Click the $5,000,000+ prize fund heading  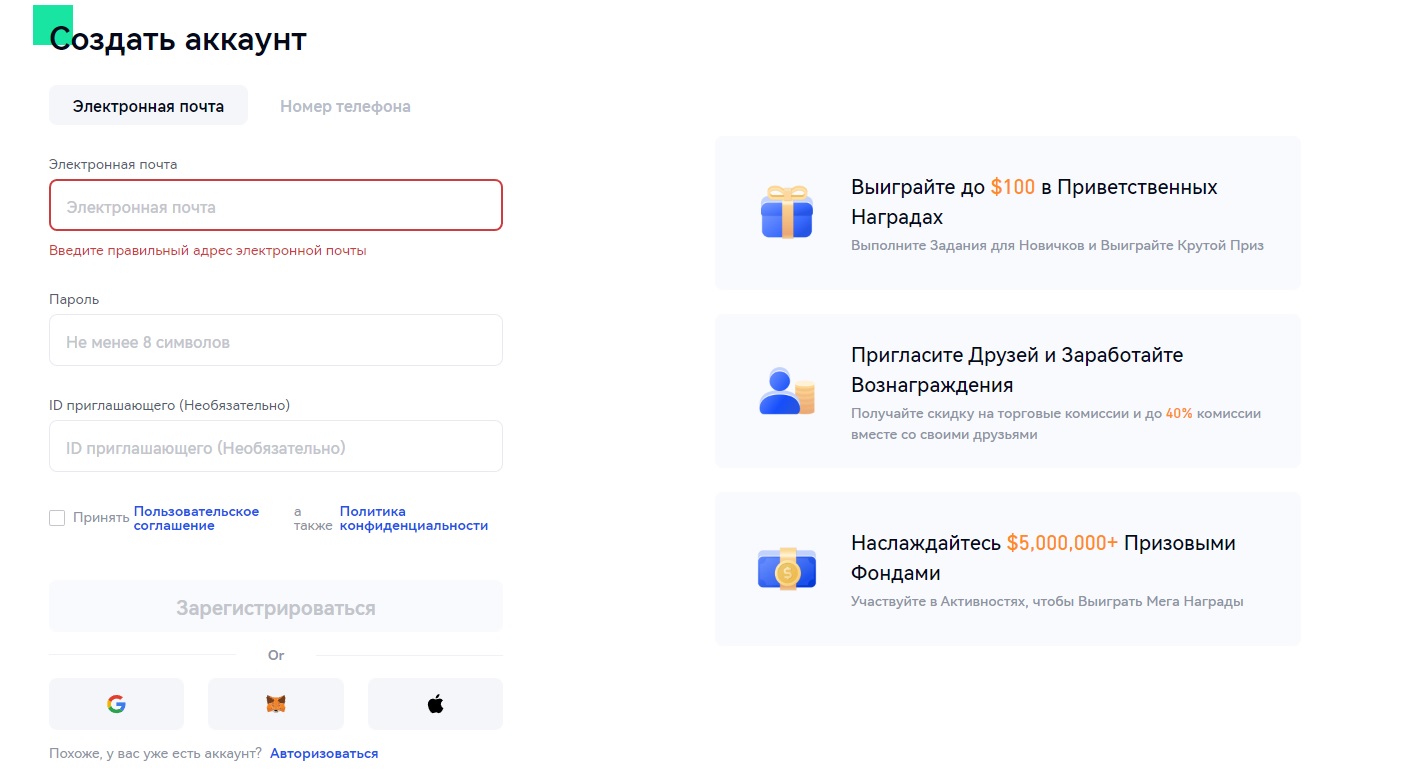[x=1042, y=557]
